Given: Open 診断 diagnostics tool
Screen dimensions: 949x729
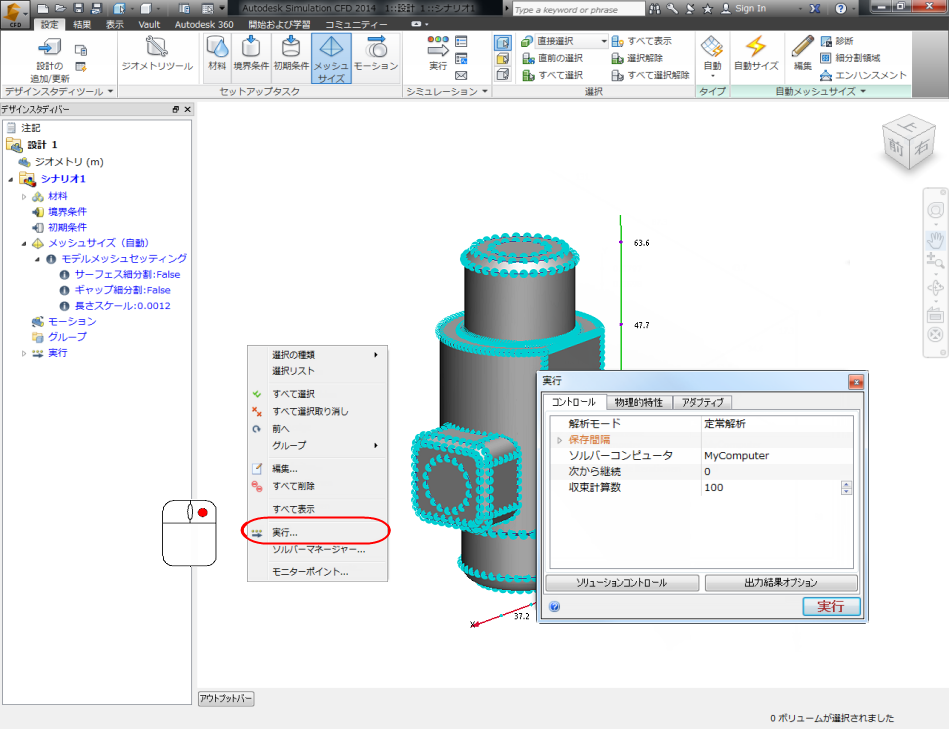Looking at the screenshot, I should tap(837, 41).
